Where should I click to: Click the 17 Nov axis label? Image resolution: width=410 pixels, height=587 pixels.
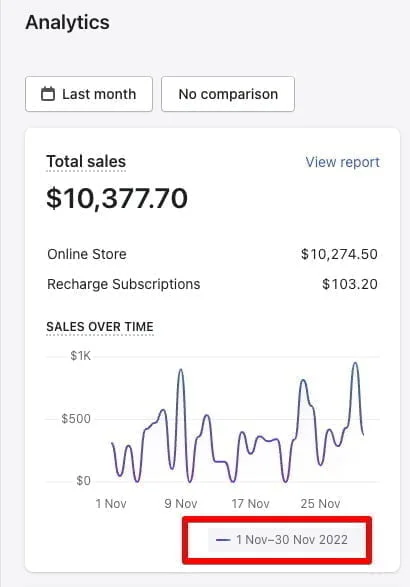click(x=250, y=504)
